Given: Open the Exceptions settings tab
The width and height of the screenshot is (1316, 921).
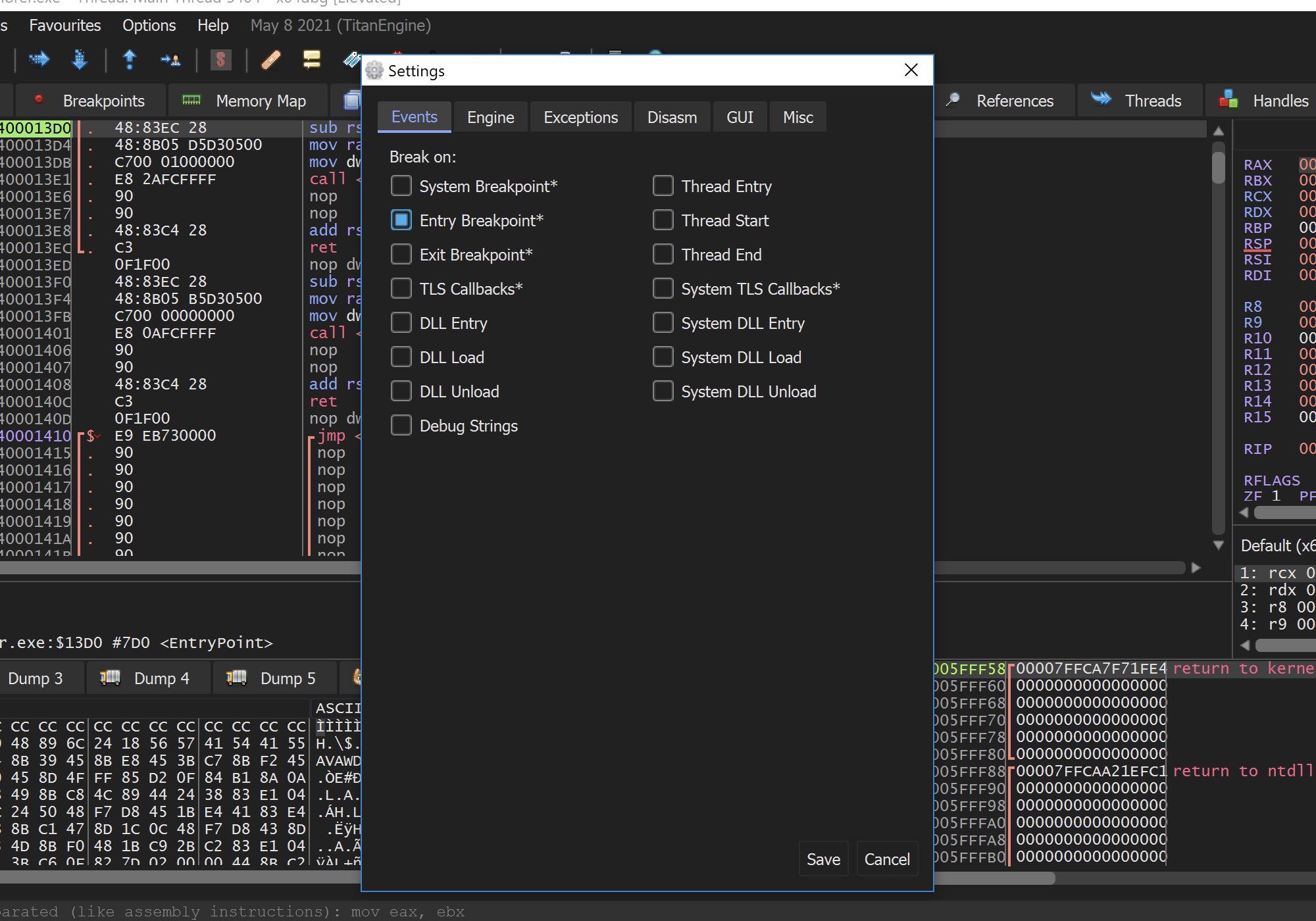Looking at the screenshot, I should [x=581, y=117].
